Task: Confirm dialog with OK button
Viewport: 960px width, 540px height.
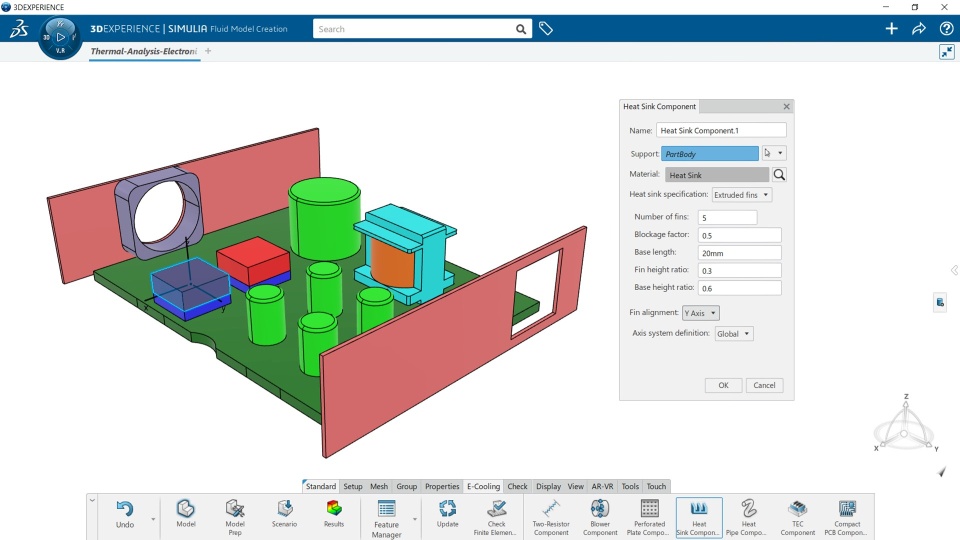Action: click(x=723, y=385)
